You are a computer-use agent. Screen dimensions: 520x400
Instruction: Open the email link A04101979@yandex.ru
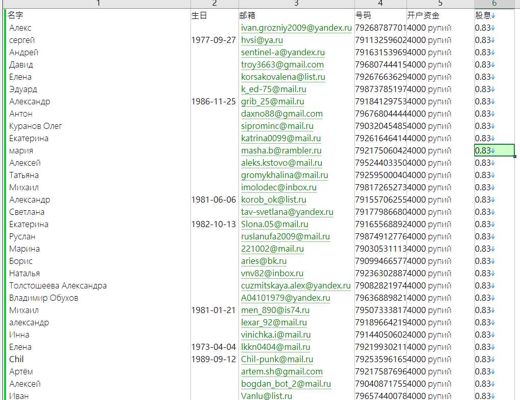[x=286, y=298]
